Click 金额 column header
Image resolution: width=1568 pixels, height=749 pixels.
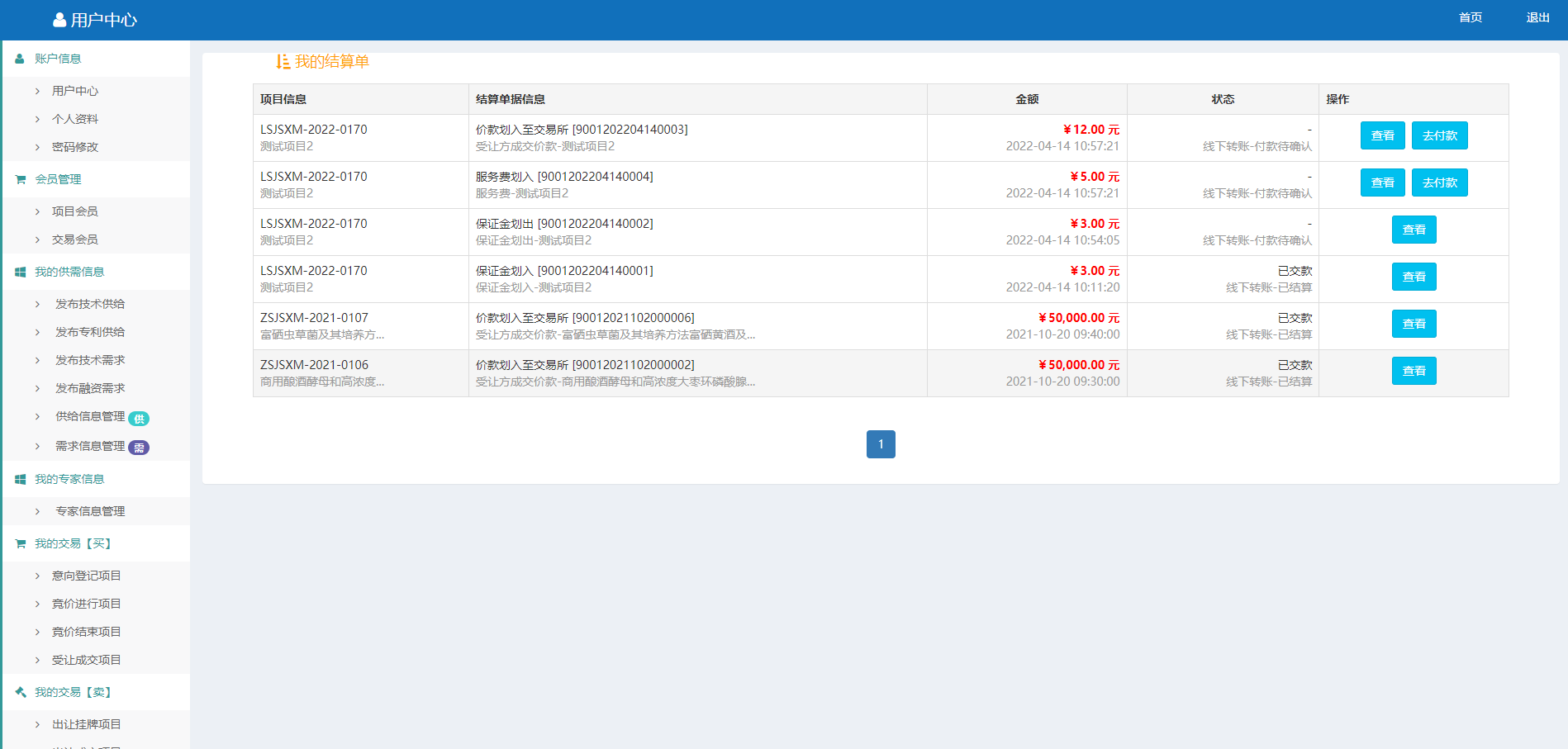1027,99
